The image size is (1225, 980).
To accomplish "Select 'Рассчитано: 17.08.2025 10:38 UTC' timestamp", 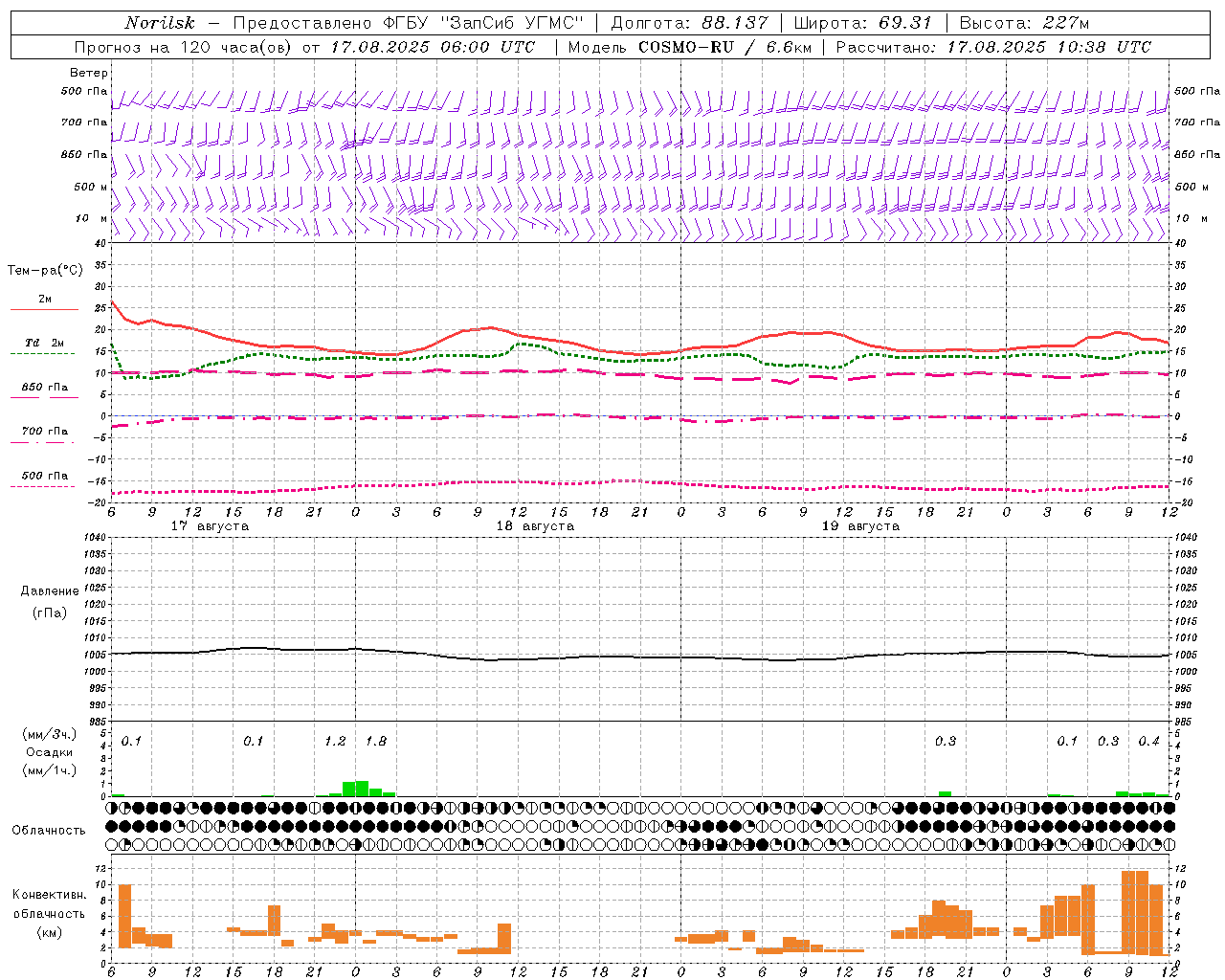I will pos(993,47).
